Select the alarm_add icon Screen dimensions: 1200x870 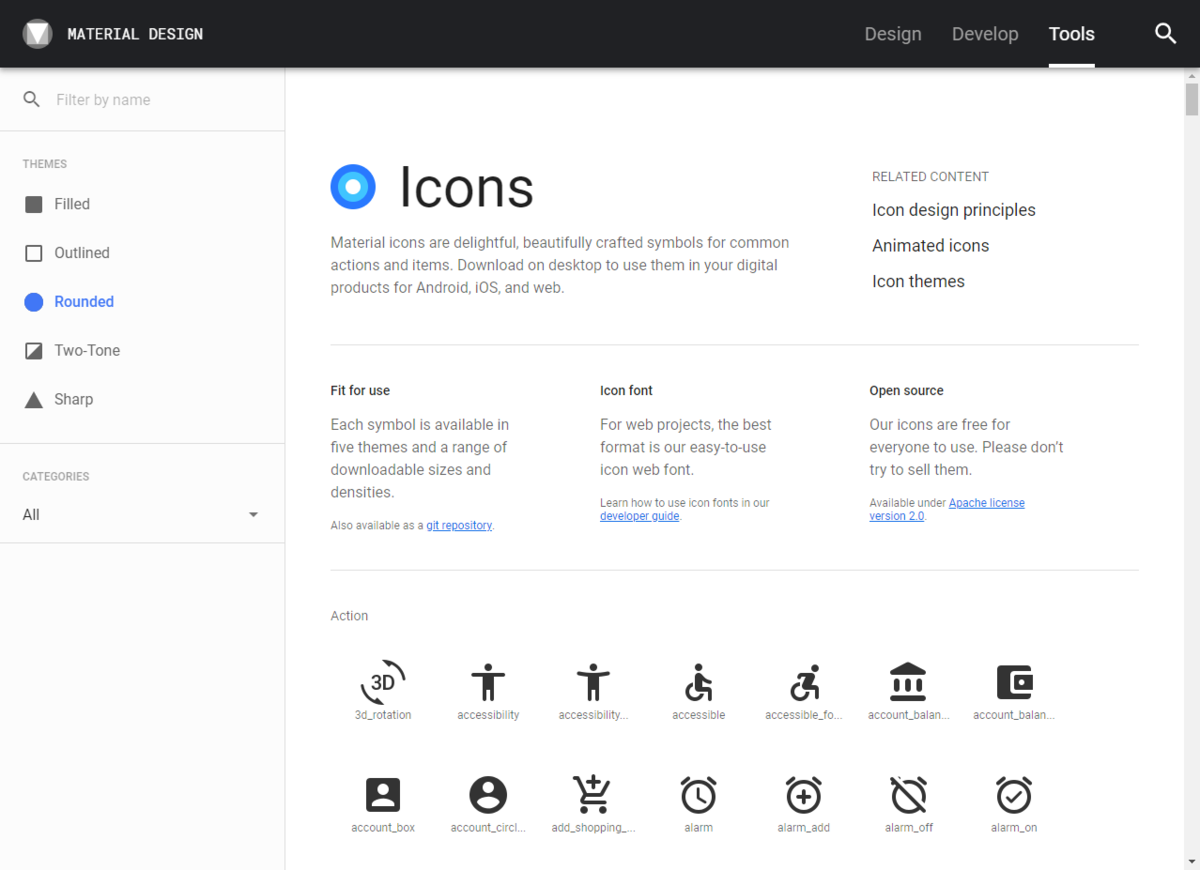[x=804, y=795]
